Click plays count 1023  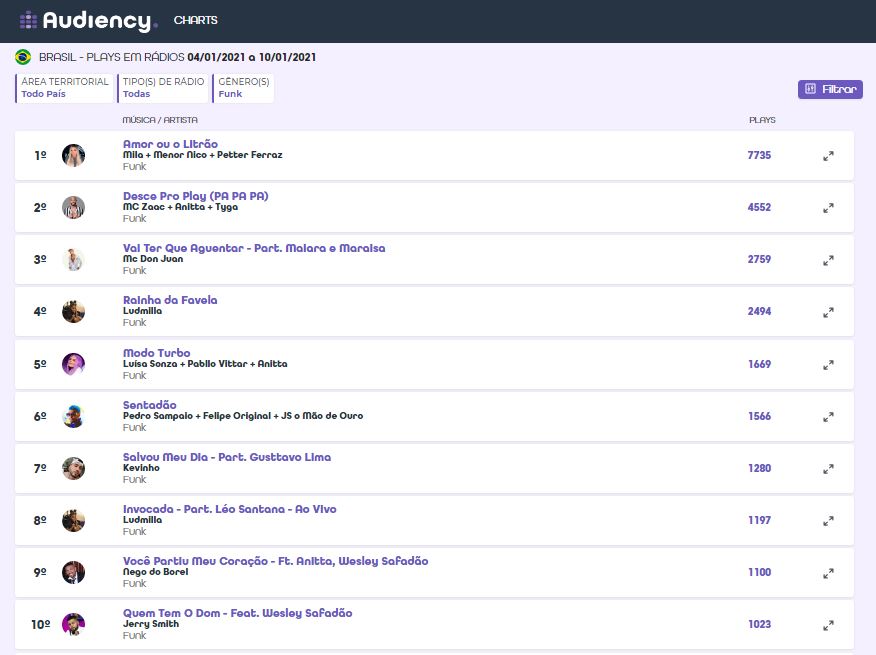pyautogui.click(x=759, y=624)
